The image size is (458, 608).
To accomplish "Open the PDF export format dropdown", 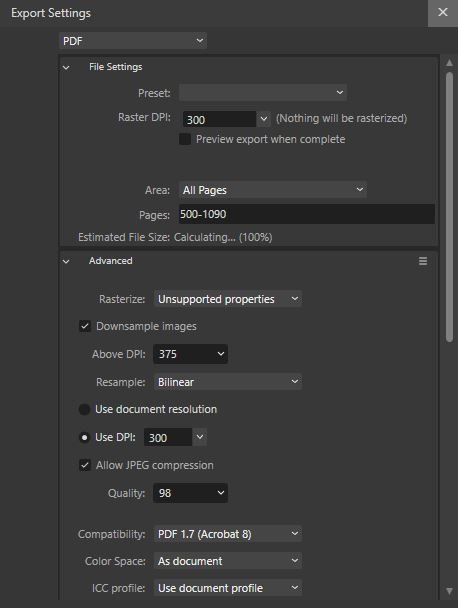I will click(x=133, y=41).
